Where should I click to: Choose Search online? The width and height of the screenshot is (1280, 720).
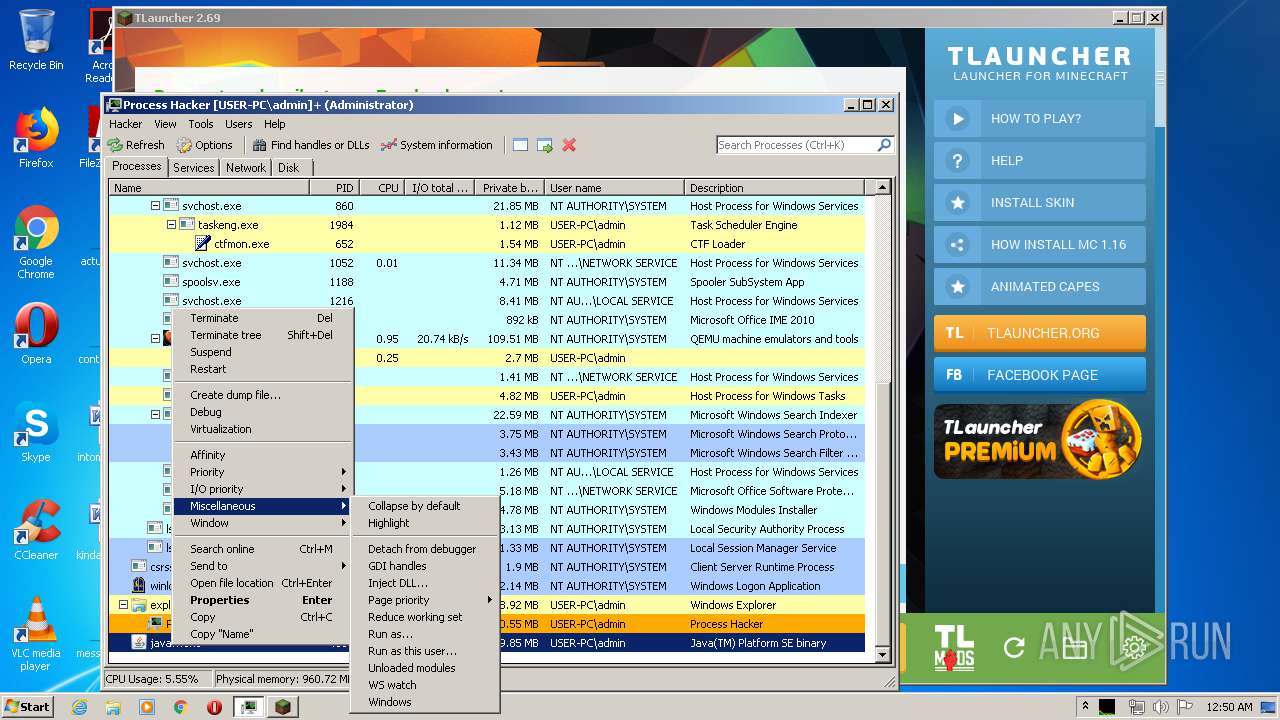262,549
